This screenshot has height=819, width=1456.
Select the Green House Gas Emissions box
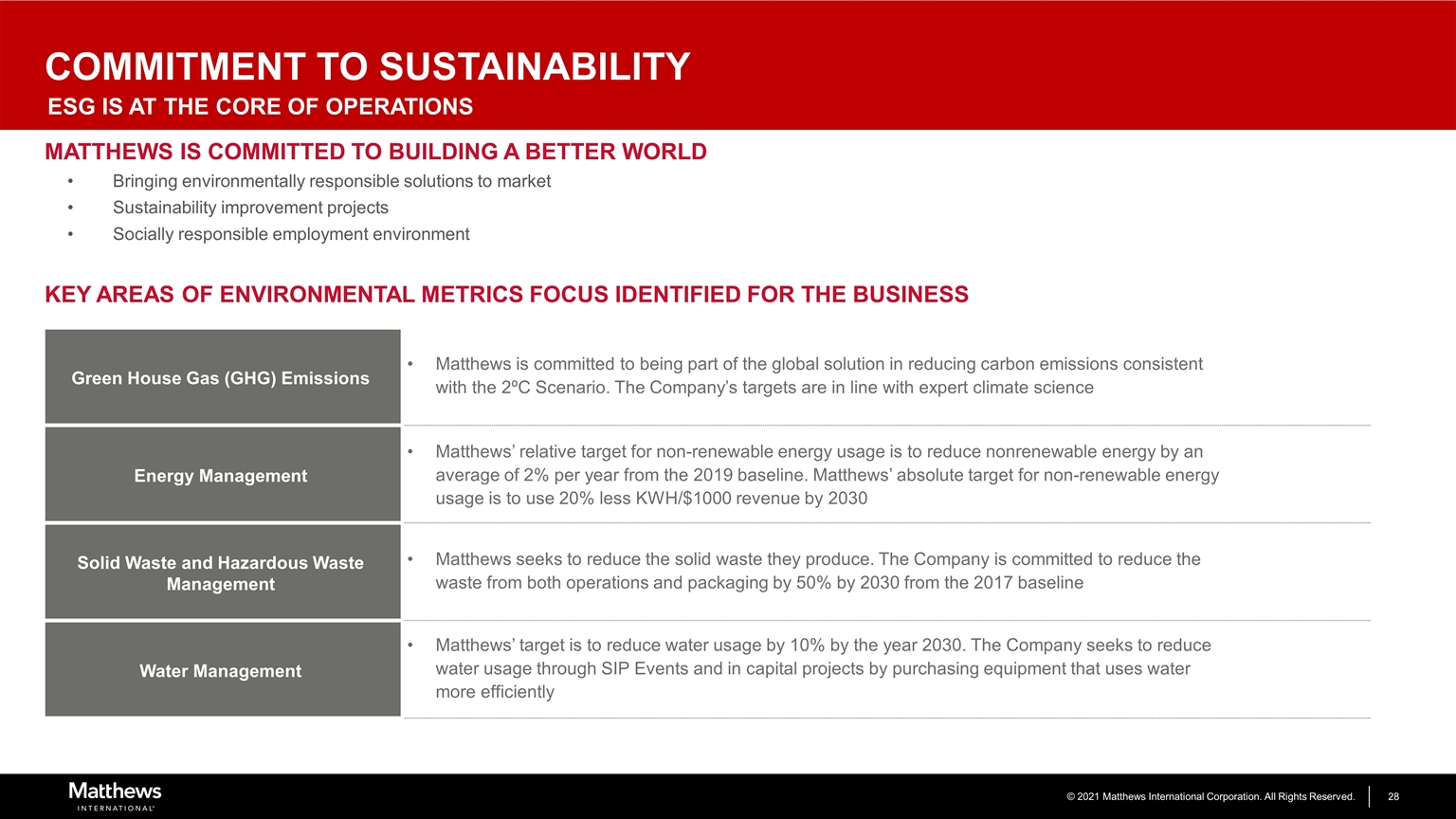click(x=222, y=377)
